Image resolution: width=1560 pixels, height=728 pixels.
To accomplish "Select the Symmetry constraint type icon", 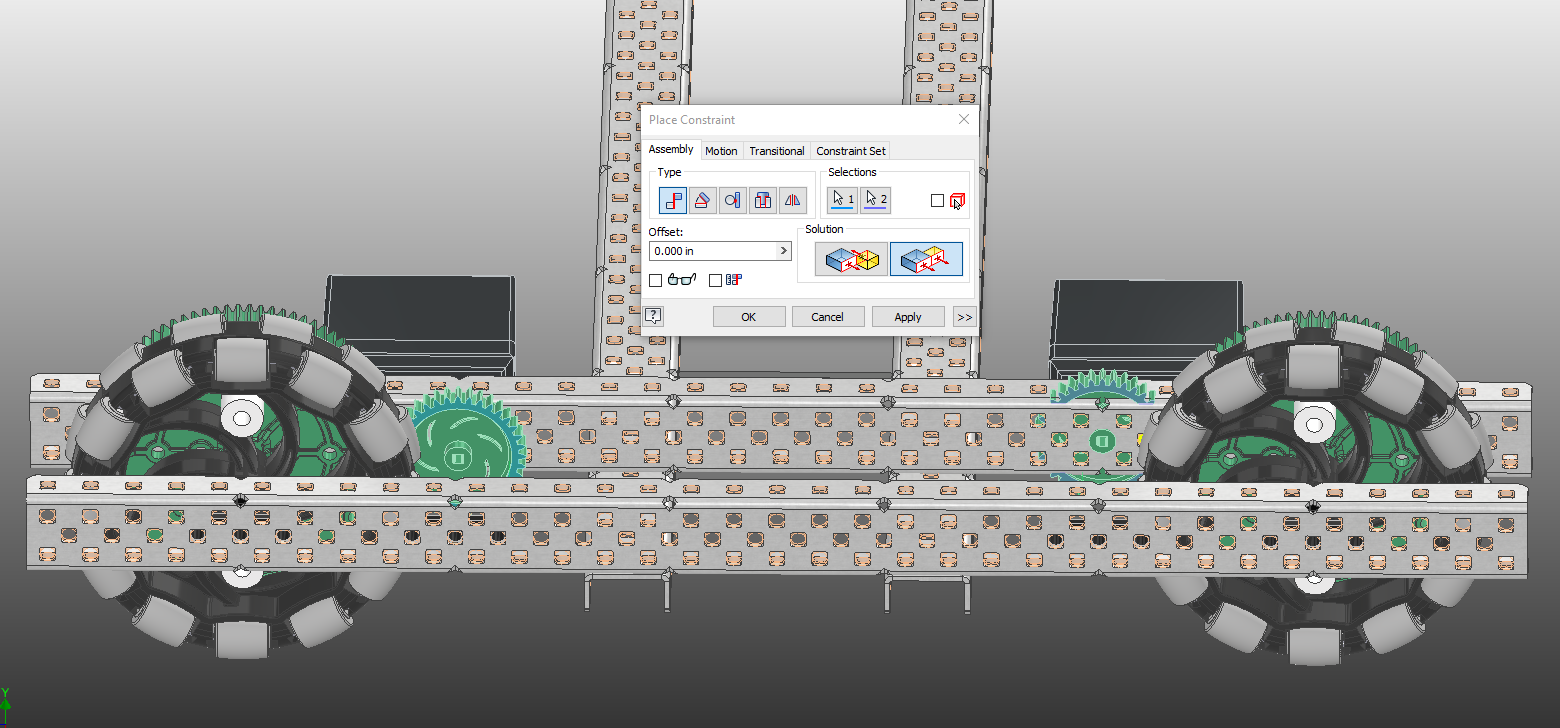I will pos(793,200).
